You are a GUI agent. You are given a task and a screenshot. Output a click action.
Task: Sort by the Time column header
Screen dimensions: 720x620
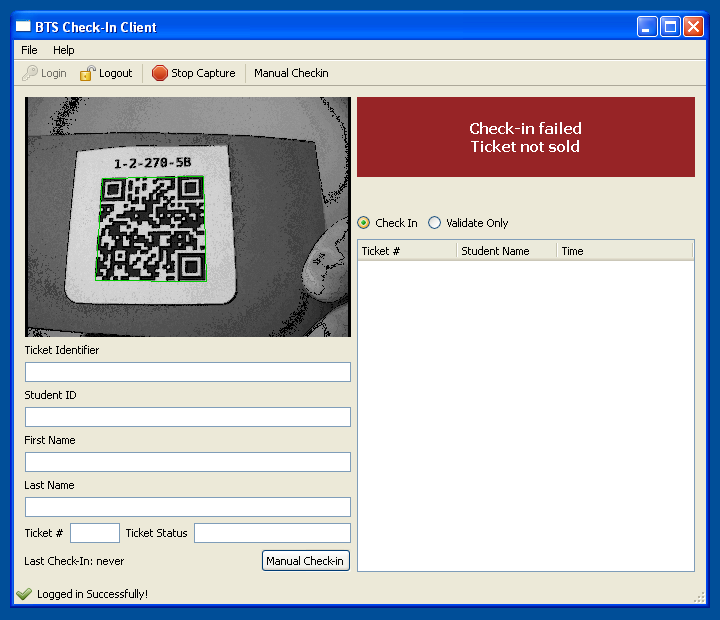tap(624, 251)
